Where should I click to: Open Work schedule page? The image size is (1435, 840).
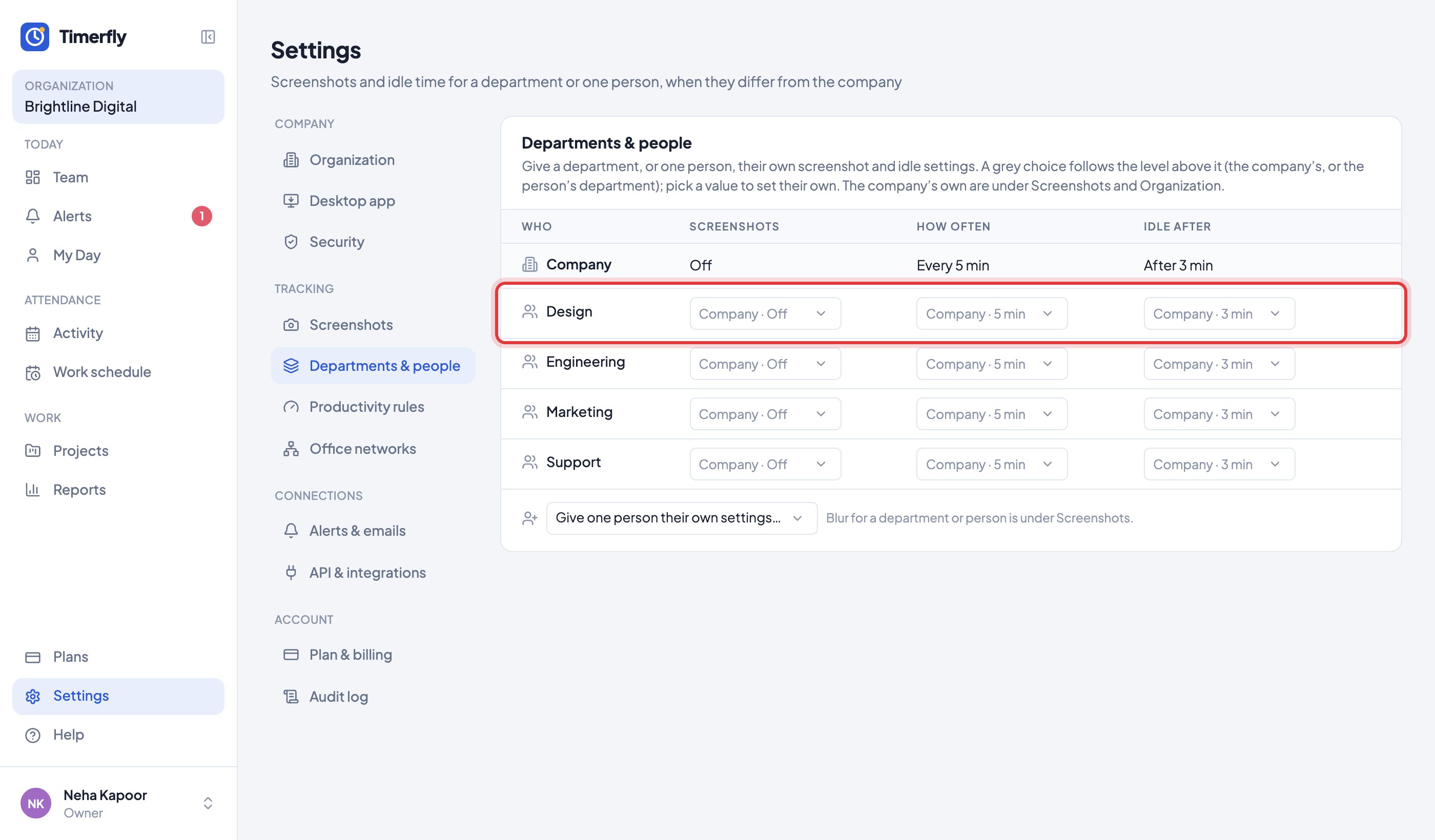[x=118, y=372]
